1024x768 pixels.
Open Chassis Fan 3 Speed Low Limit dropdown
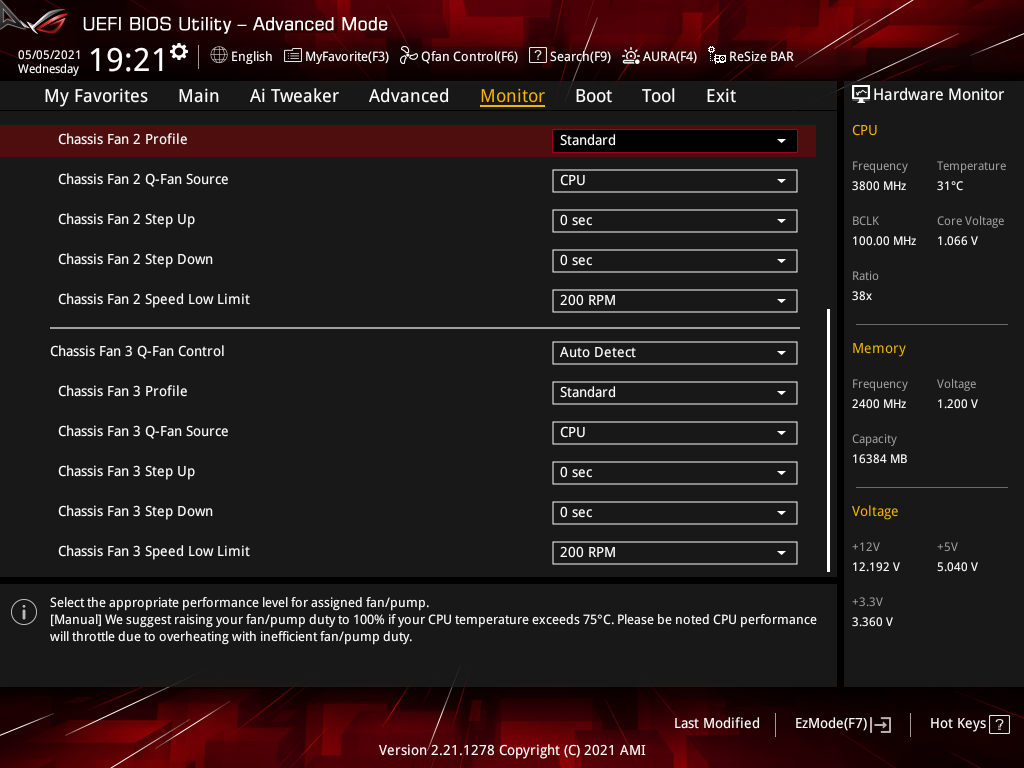674,552
